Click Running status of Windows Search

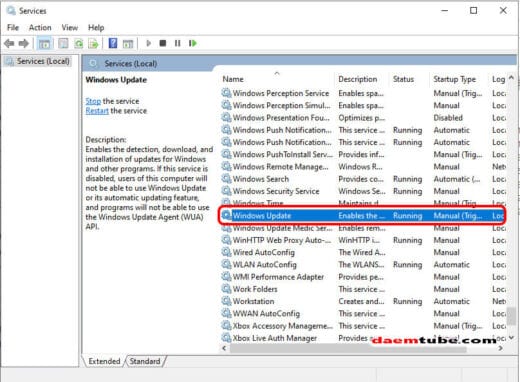(x=407, y=179)
